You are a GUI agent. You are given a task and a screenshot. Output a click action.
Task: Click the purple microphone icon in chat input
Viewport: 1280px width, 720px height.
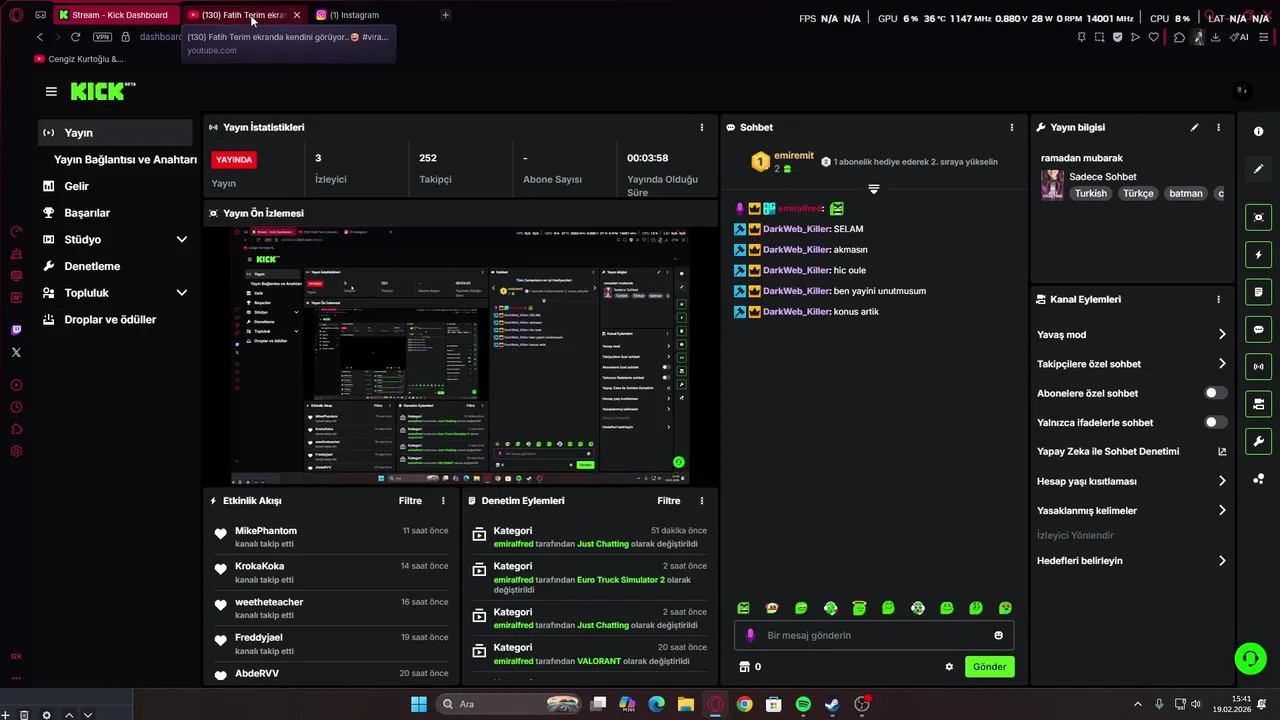(751, 635)
